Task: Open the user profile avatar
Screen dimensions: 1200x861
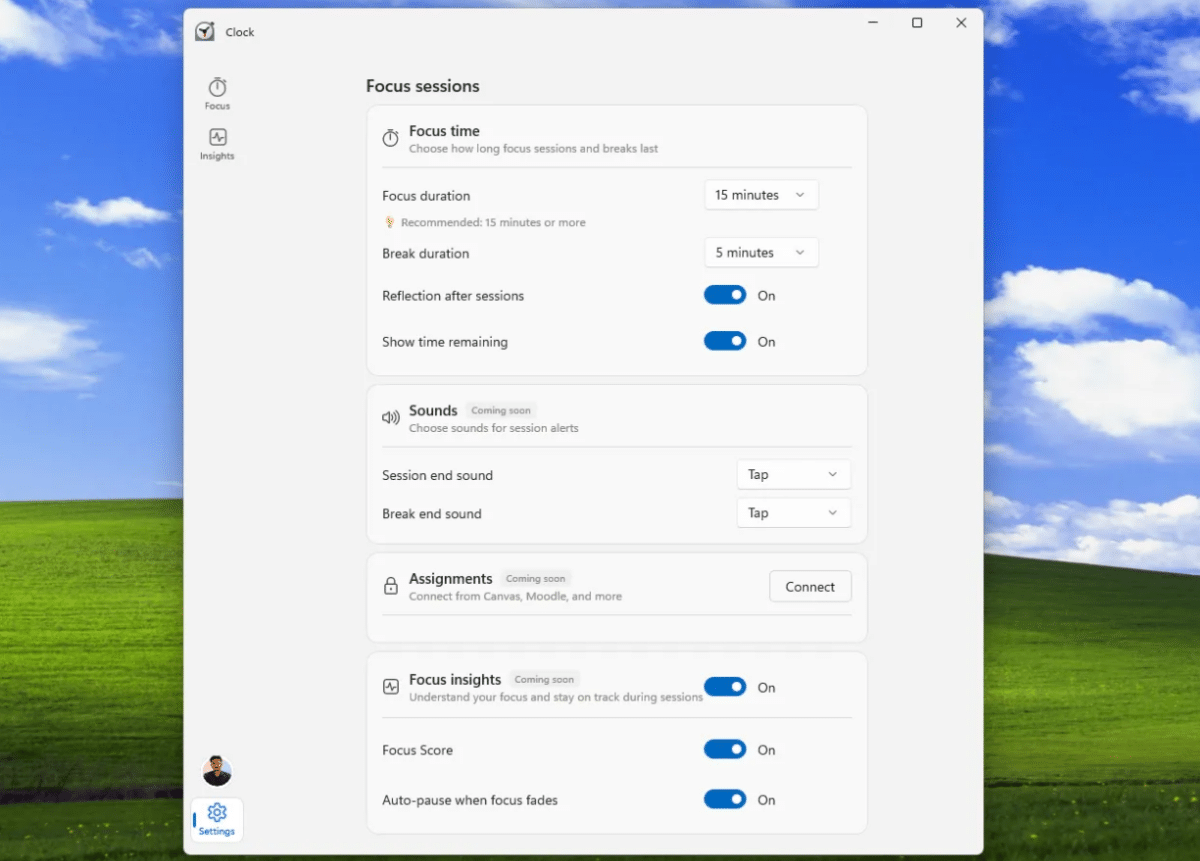Action: click(x=217, y=771)
